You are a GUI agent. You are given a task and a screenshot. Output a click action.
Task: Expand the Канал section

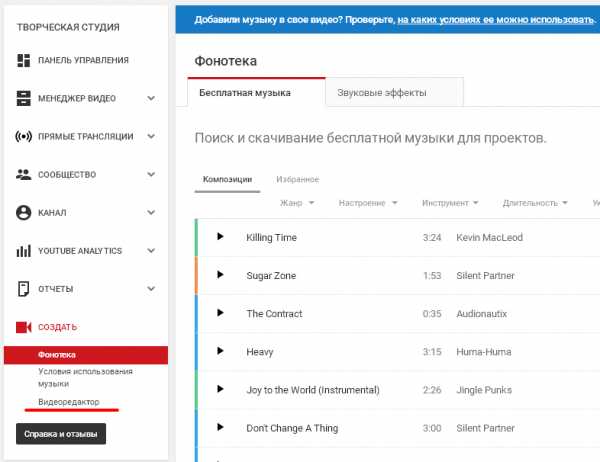coord(151,212)
